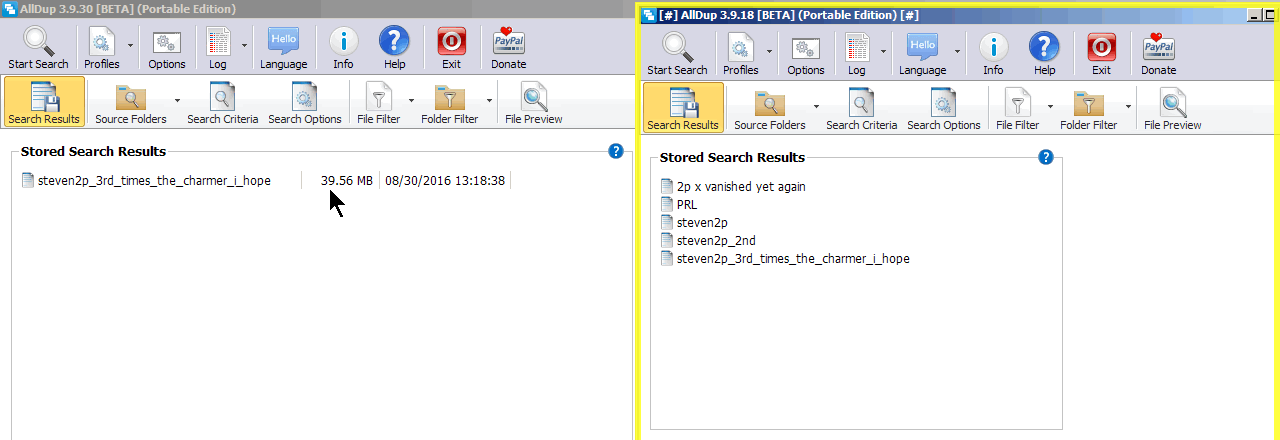Image resolution: width=1280 pixels, height=440 pixels.
Task: Click Stored Search Results help icon in 3.9.30 window
Action: [x=616, y=152]
